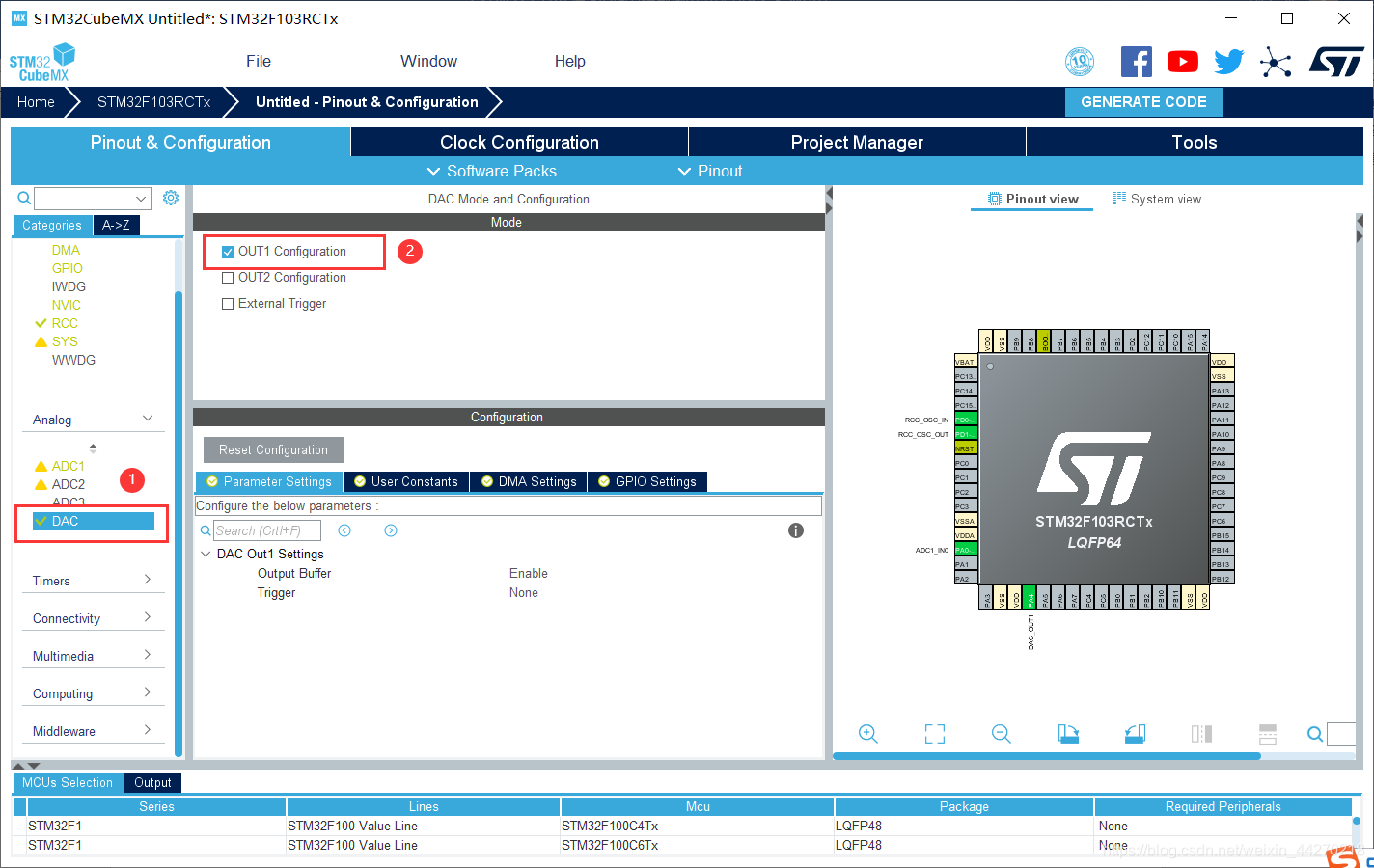1374x868 pixels.
Task: Enable the External Trigger checkbox
Action: 228,304
